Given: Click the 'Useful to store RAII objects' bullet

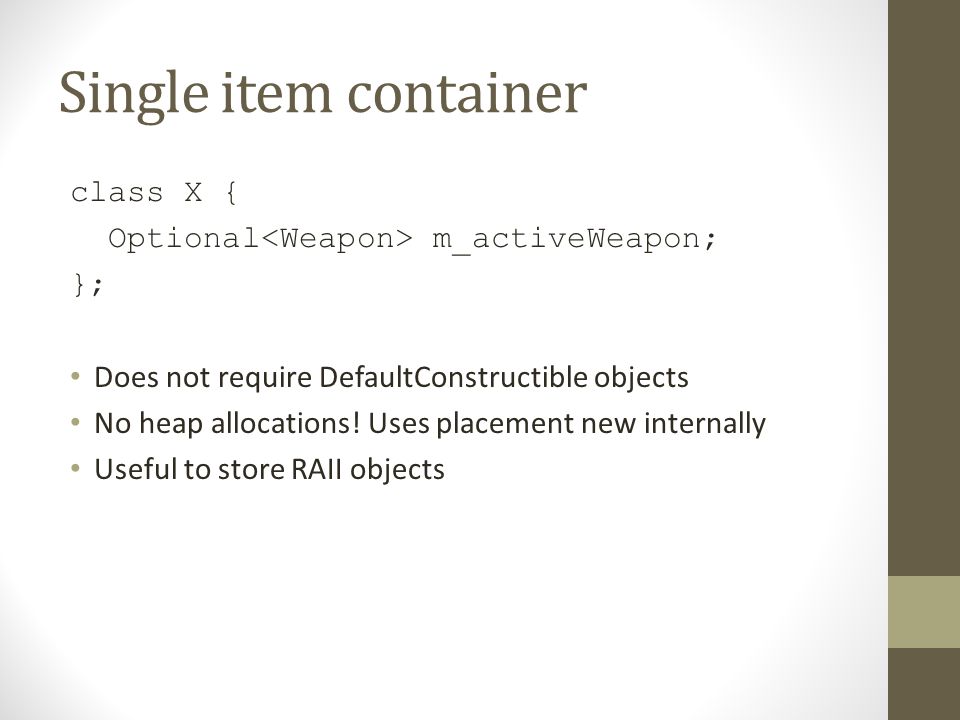Looking at the screenshot, I should pyautogui.click(x=269, y=470).
